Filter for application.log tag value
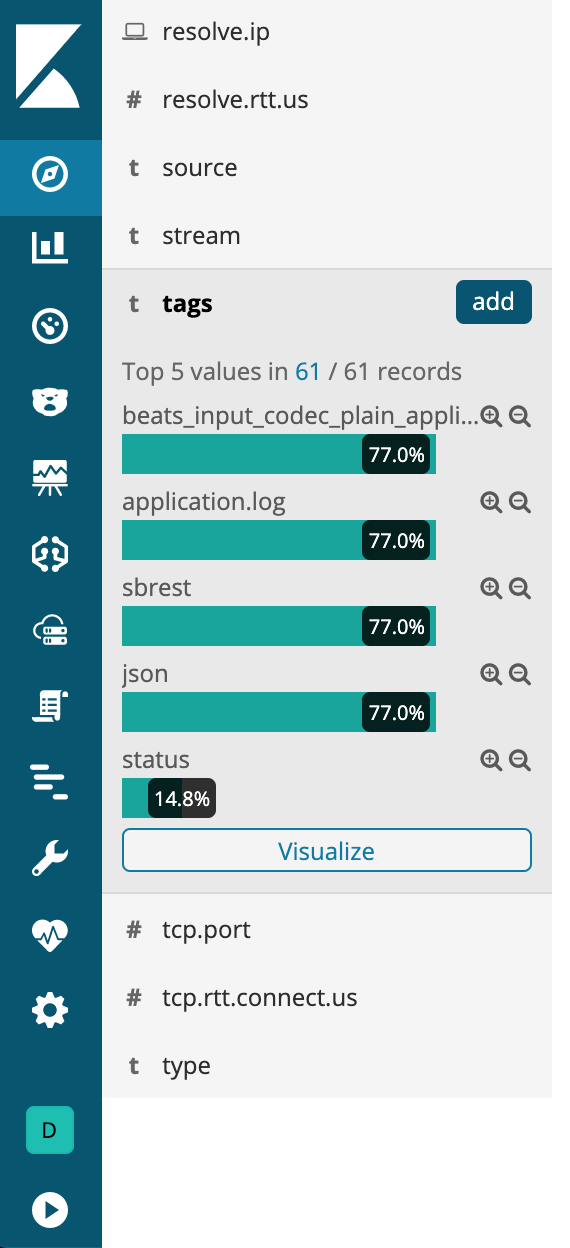570x1248 pixels. click(x=491, y=503)
